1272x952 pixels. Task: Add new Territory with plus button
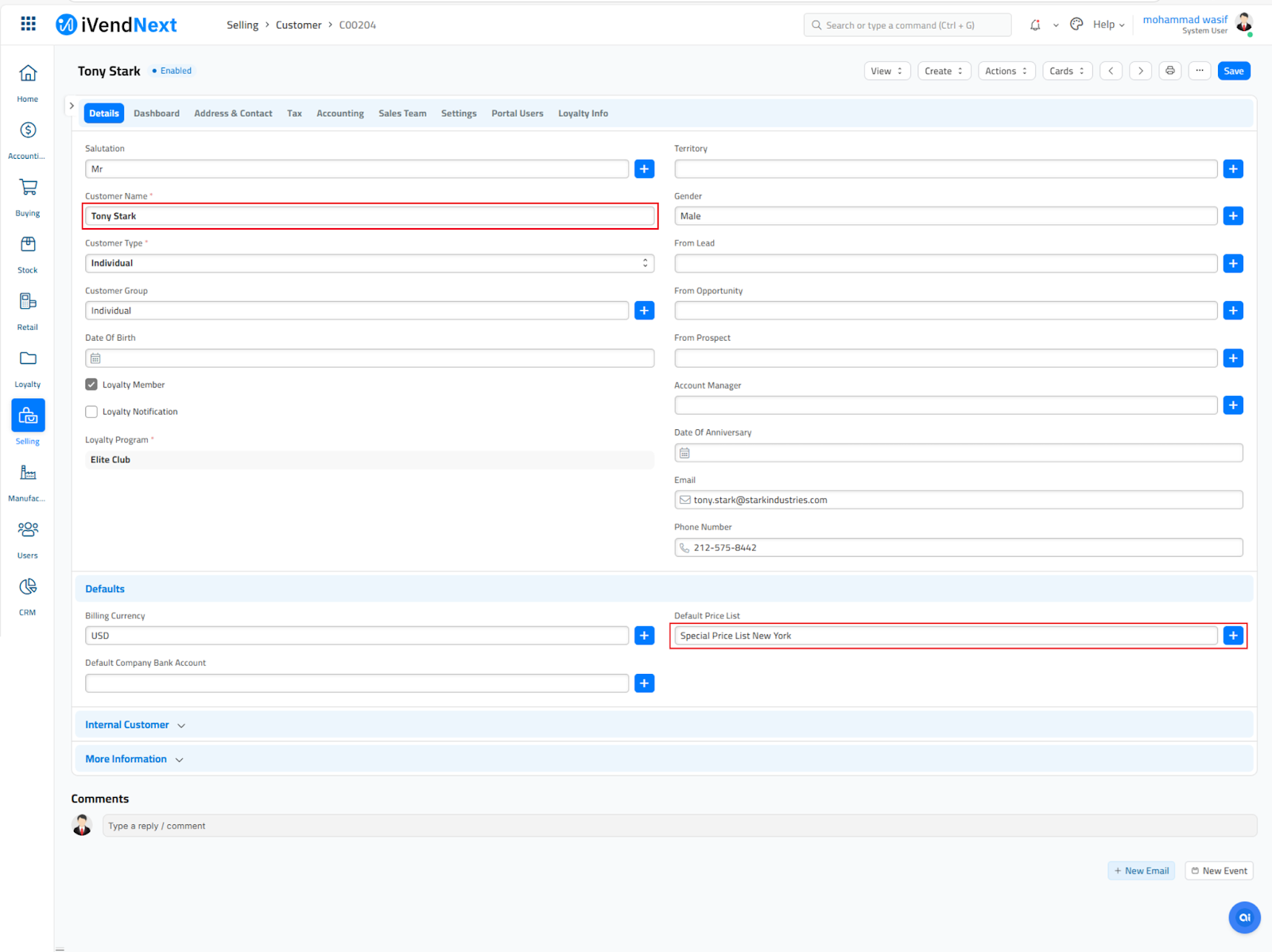(x=1233, y=168)
